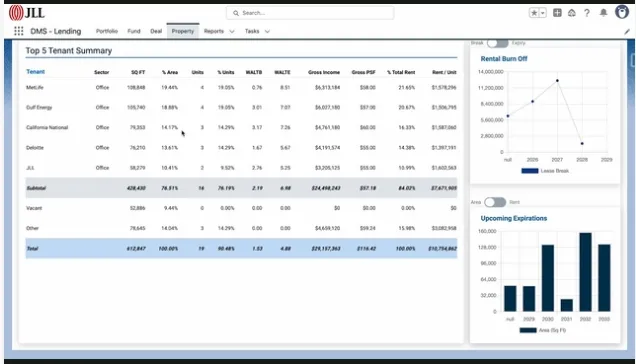Switch to the Deal tab
This screenshot has height=364, width=636.
[x=156, y=31]
